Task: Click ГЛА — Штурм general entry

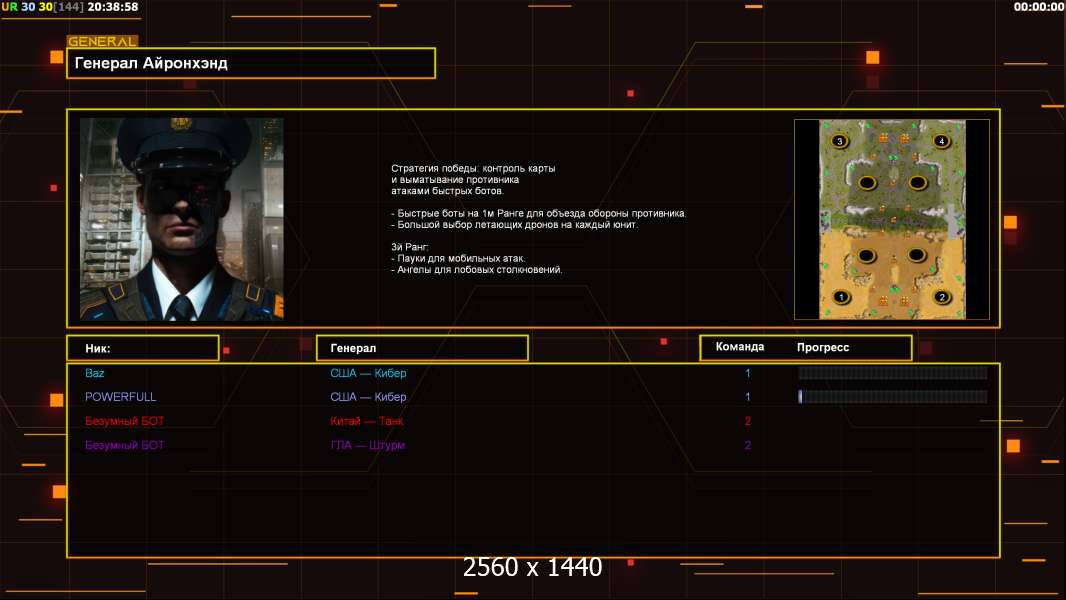Action: pos(367,445)
